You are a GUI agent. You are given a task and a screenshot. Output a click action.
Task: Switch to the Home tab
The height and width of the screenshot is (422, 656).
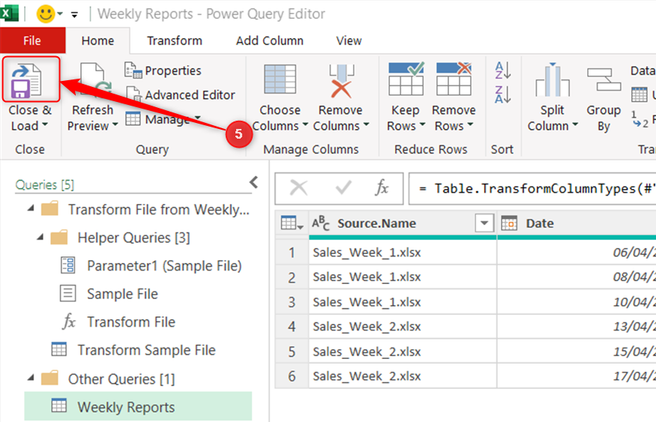(97, 41)
